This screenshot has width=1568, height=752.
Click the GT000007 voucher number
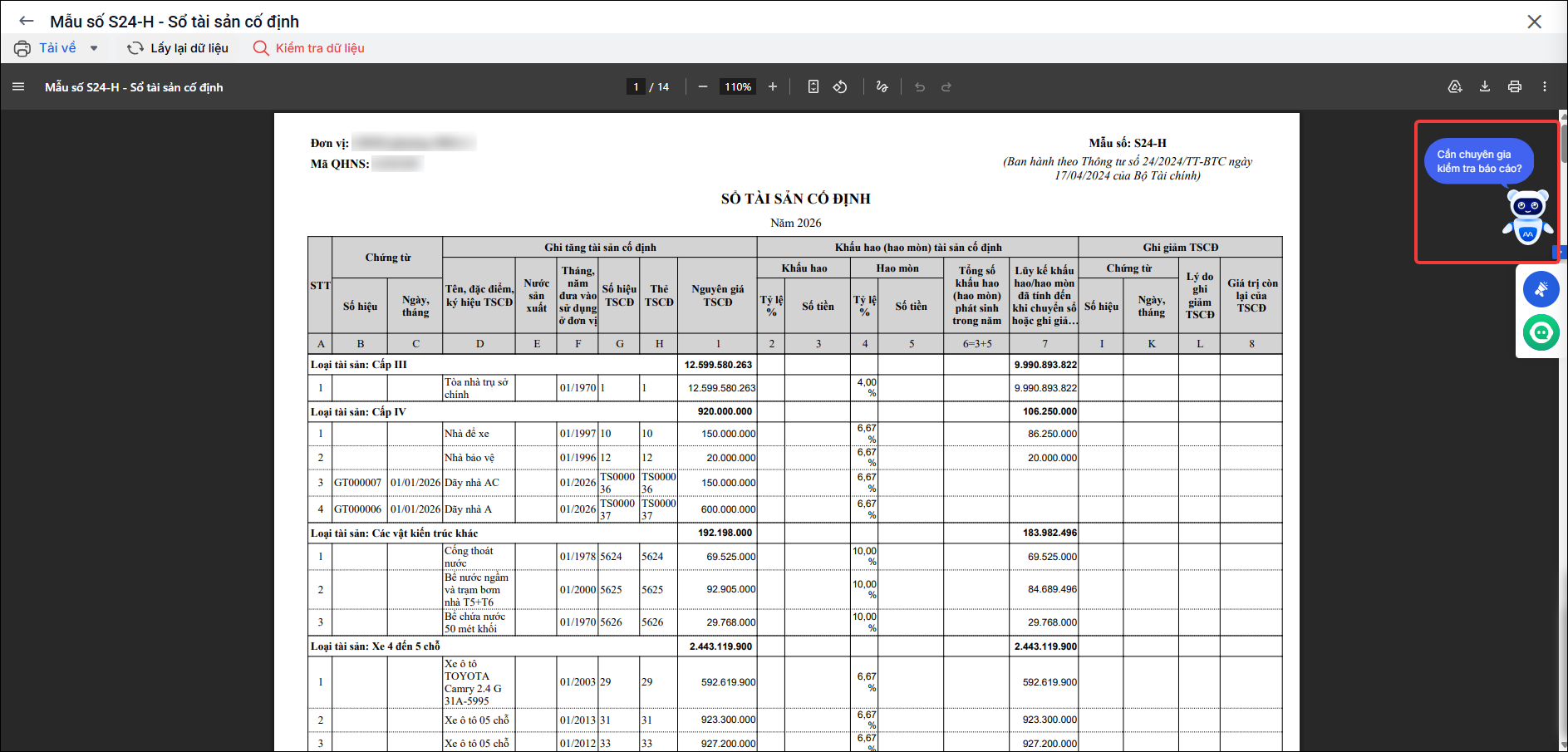(358, 483)
